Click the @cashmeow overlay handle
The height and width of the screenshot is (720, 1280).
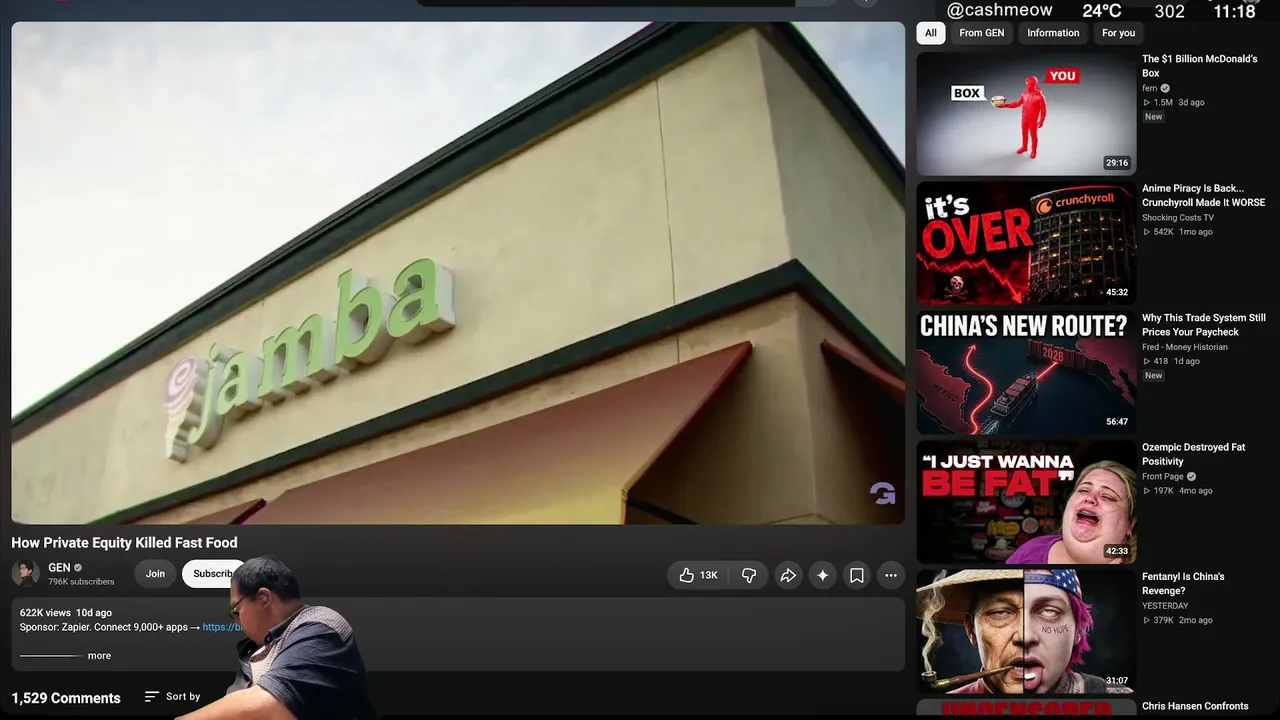999,10
